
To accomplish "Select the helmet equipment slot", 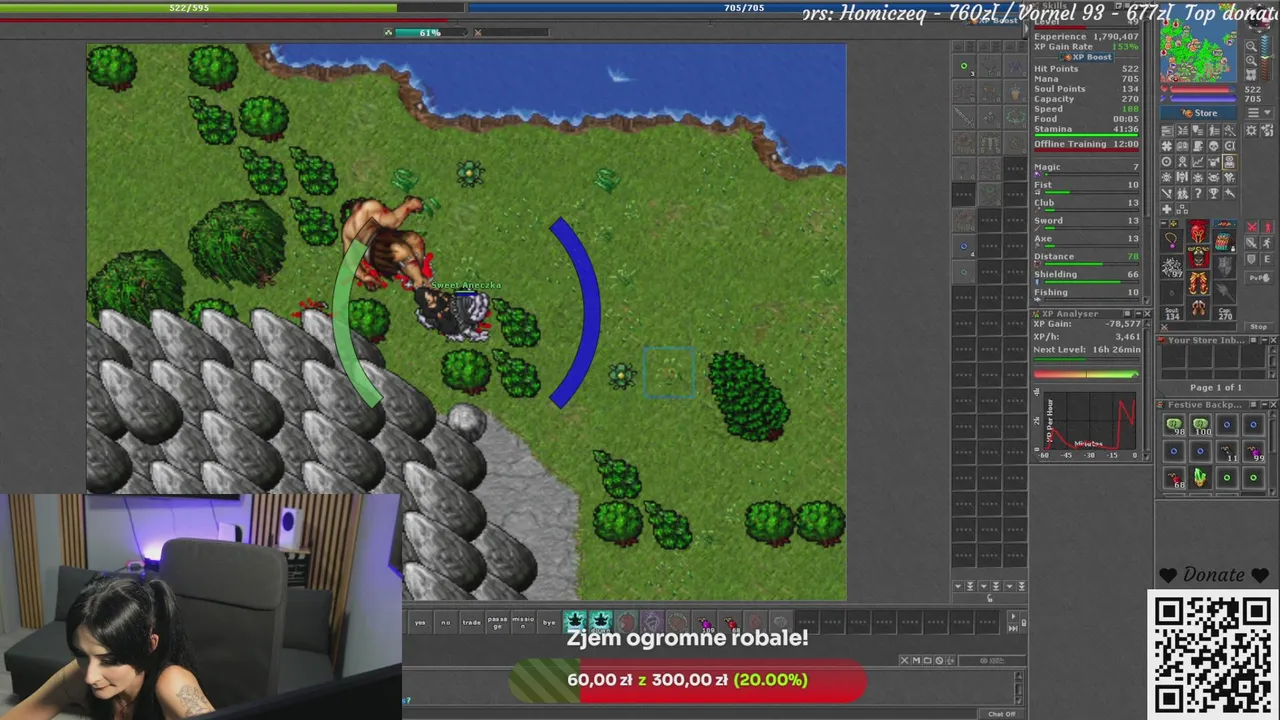I will click(x=1198, y=231).
